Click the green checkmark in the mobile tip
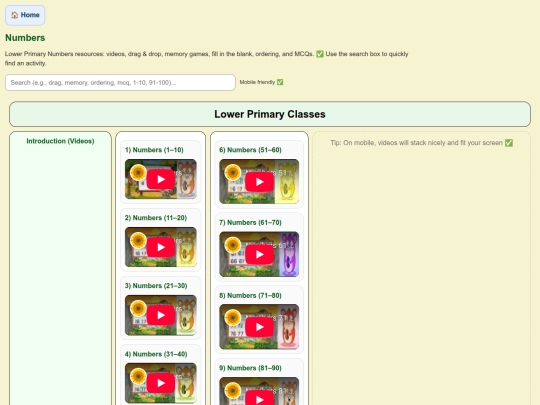The image size is (540, 405). coord(509,143)
